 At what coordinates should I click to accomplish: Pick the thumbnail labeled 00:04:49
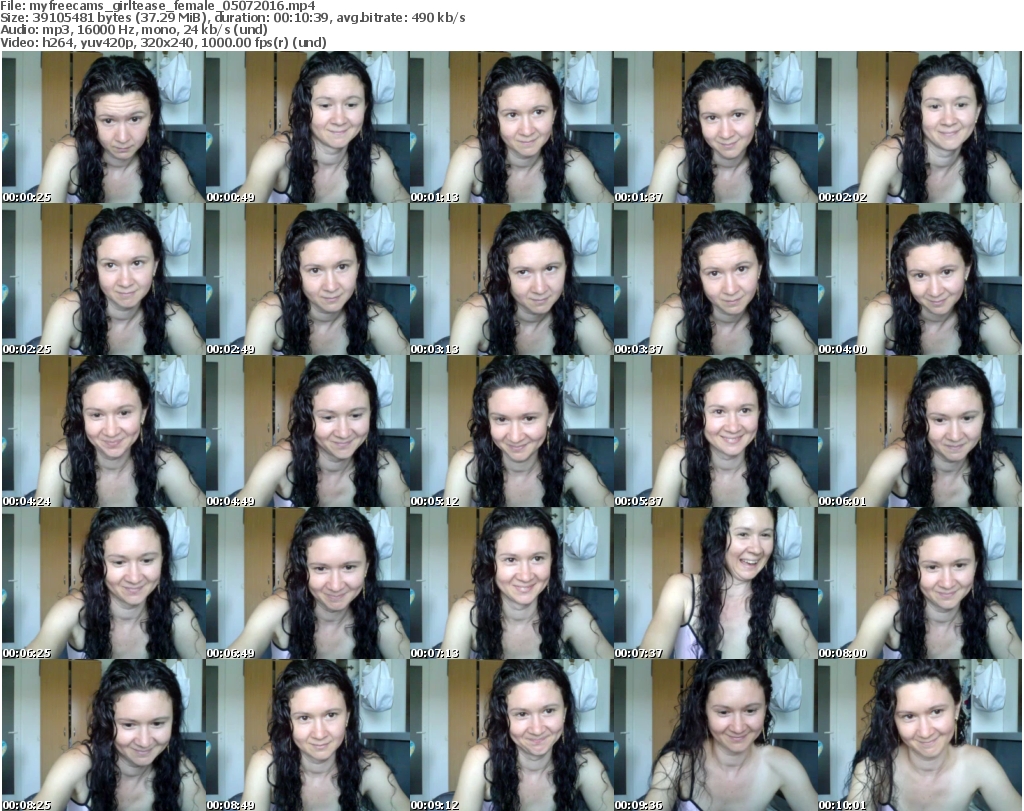coord(308,432)
